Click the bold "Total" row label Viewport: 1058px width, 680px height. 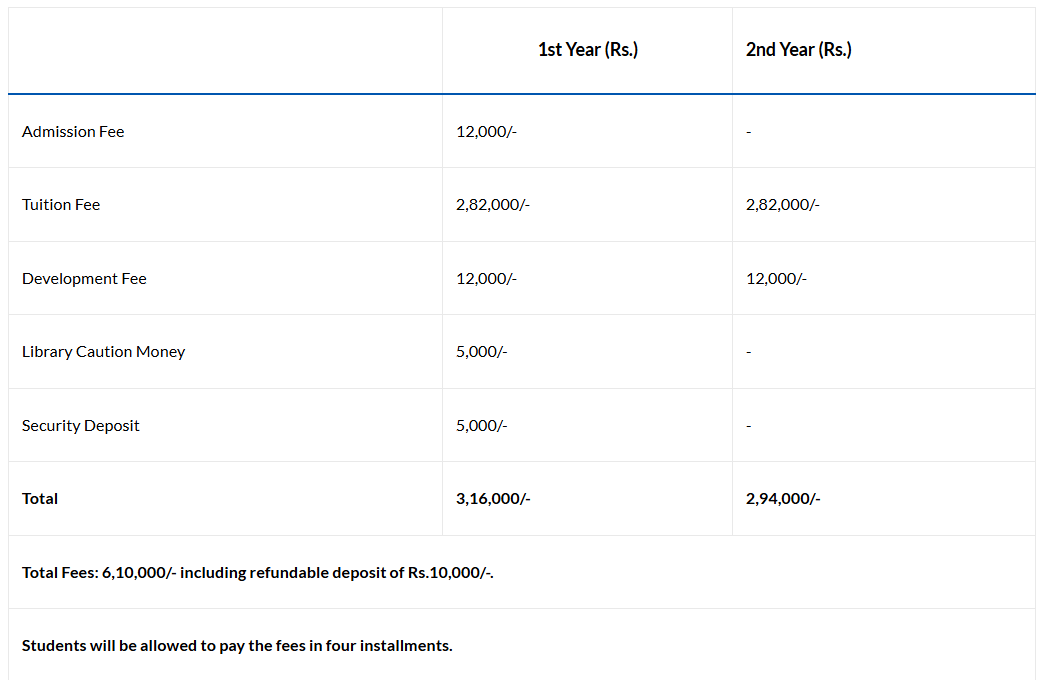coord(40,499)
